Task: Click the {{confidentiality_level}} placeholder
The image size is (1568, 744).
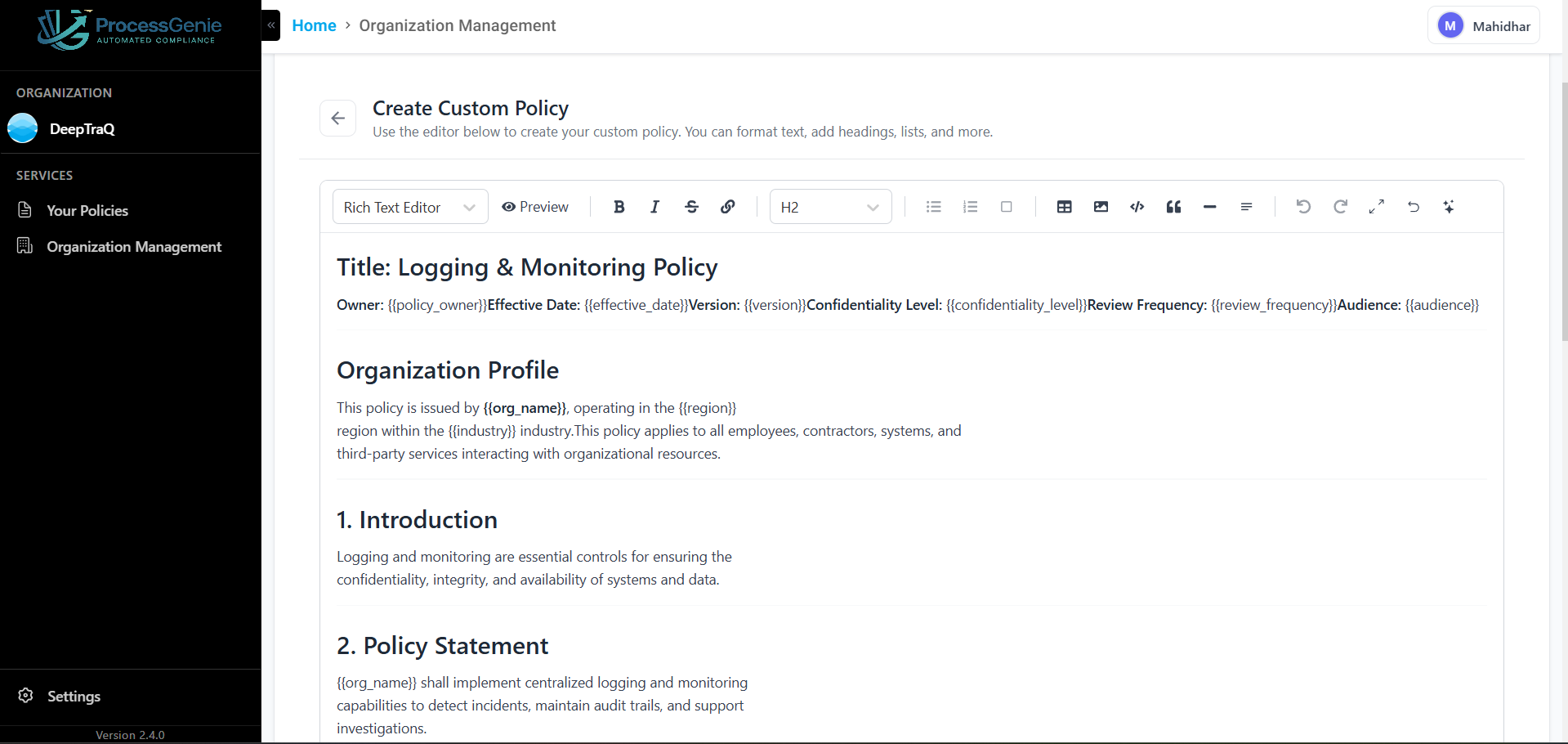Action: pyautogui.click(x=1016, y=305)
